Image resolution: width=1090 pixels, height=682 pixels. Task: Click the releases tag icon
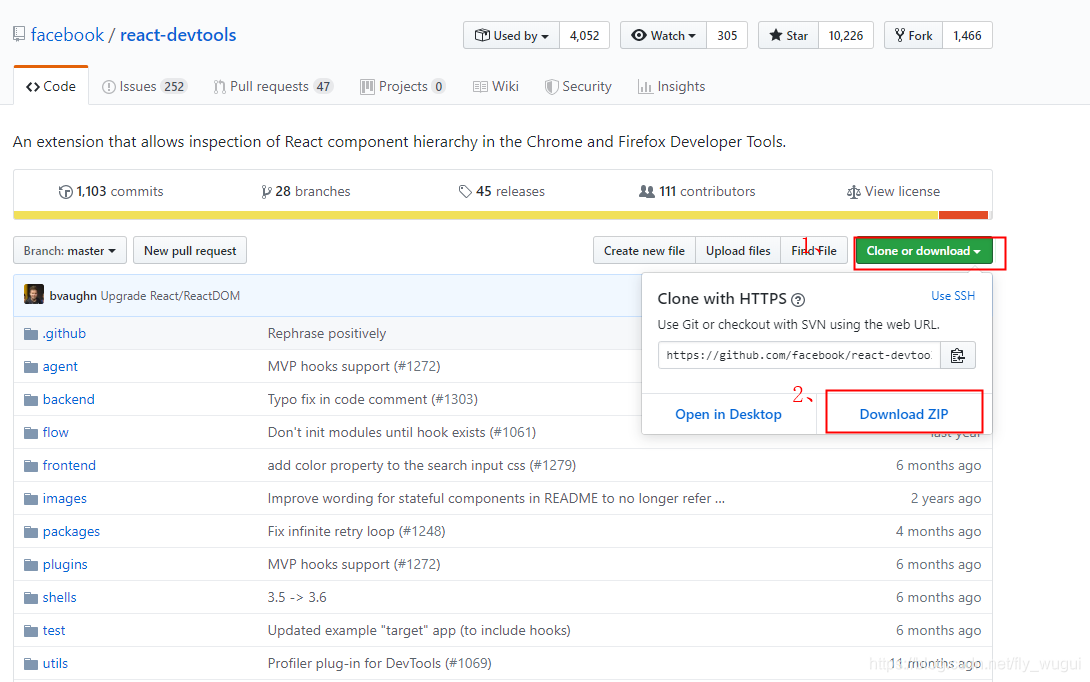(465, 191)
